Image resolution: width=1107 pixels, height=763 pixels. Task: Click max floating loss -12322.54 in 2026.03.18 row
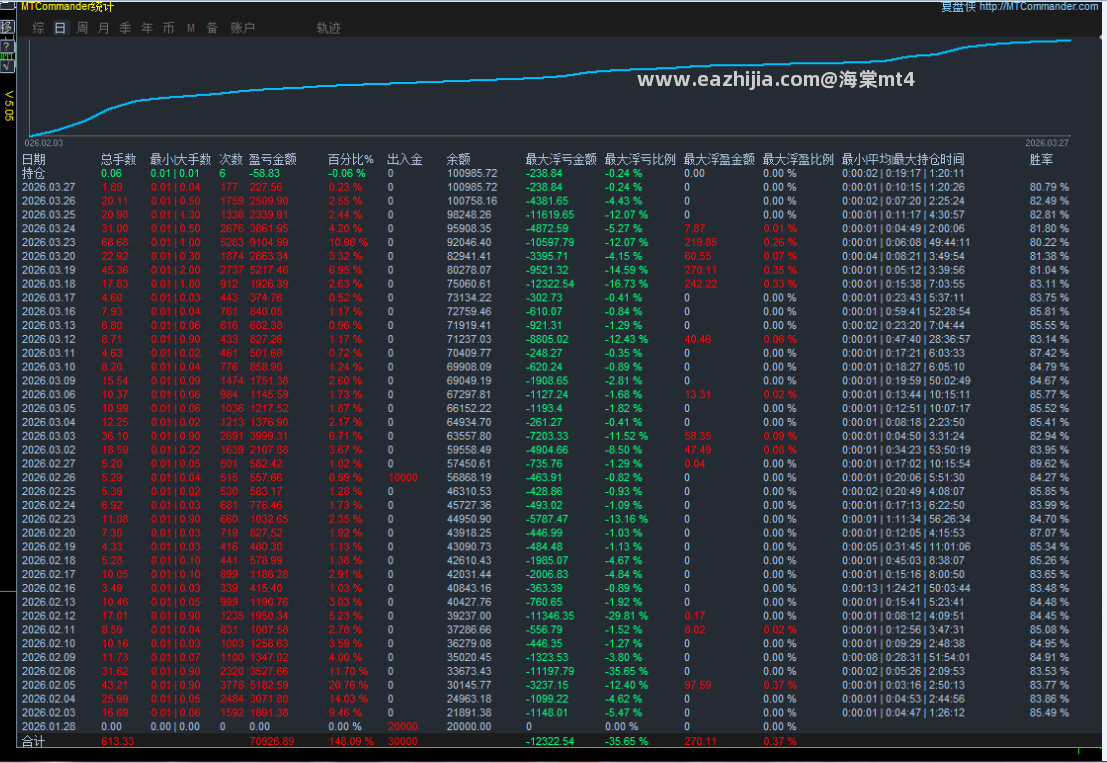550,284
